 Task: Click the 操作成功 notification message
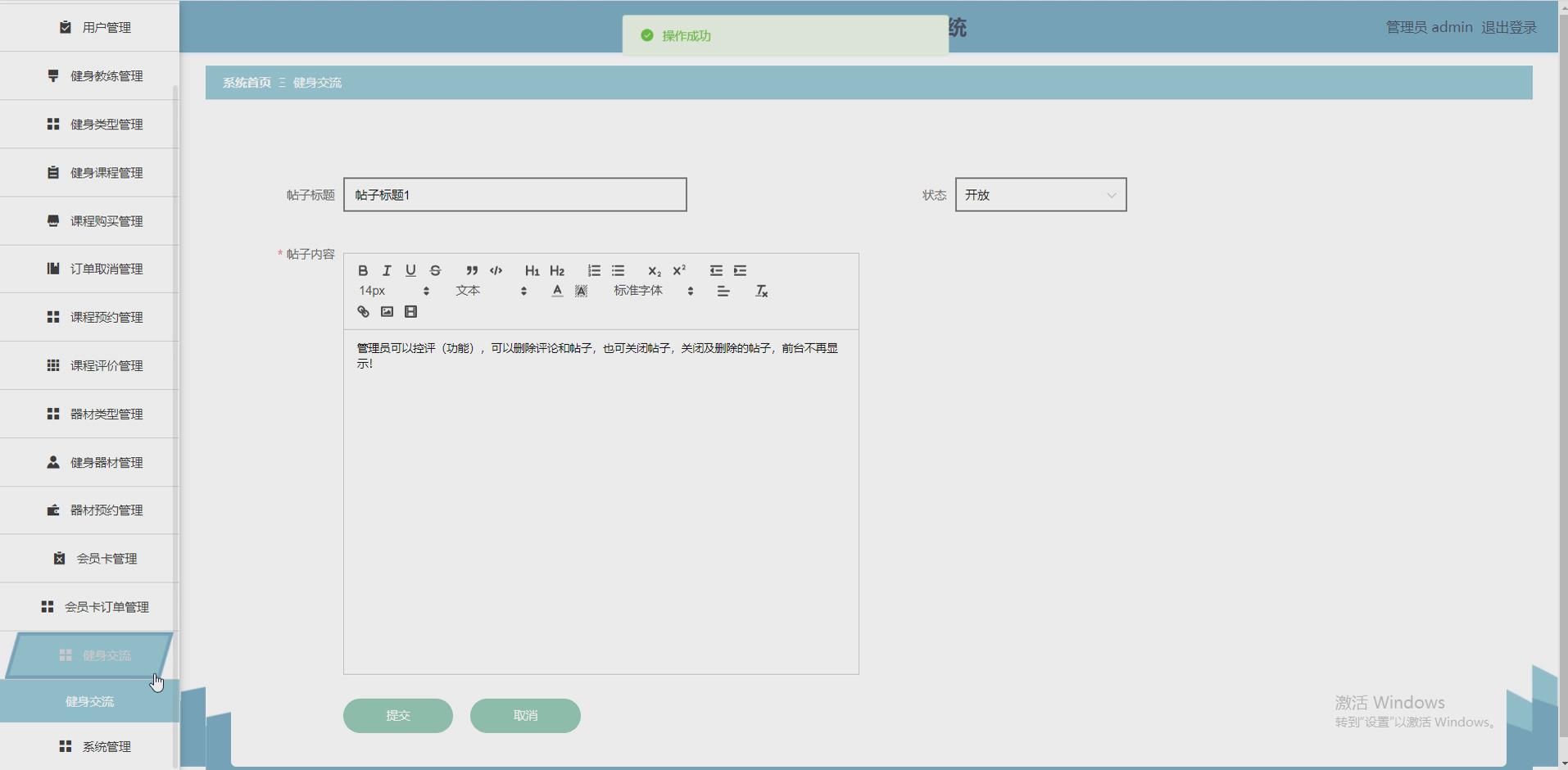(x=786, y=35)
